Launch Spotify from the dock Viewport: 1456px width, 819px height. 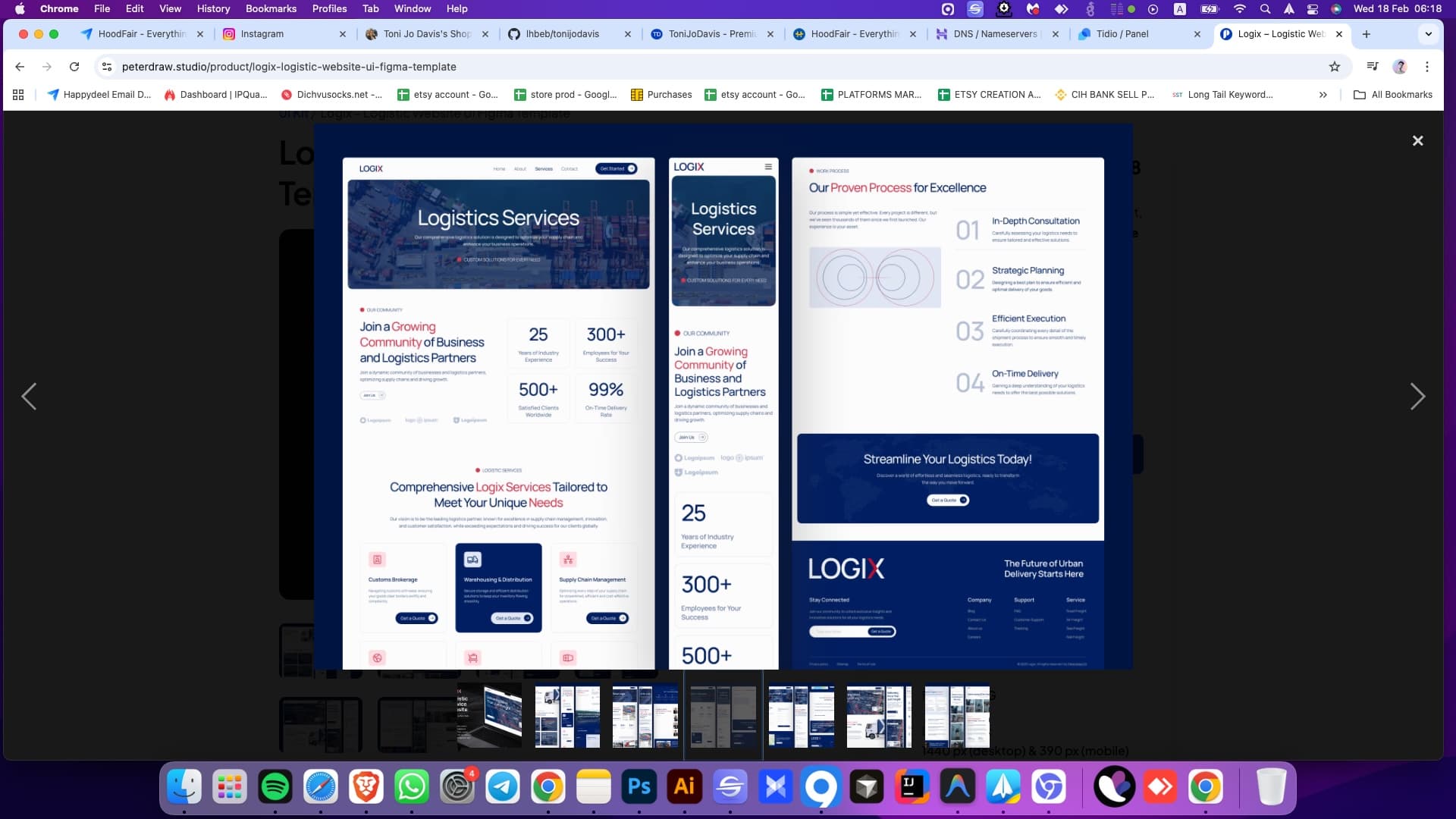click(275, 787)
